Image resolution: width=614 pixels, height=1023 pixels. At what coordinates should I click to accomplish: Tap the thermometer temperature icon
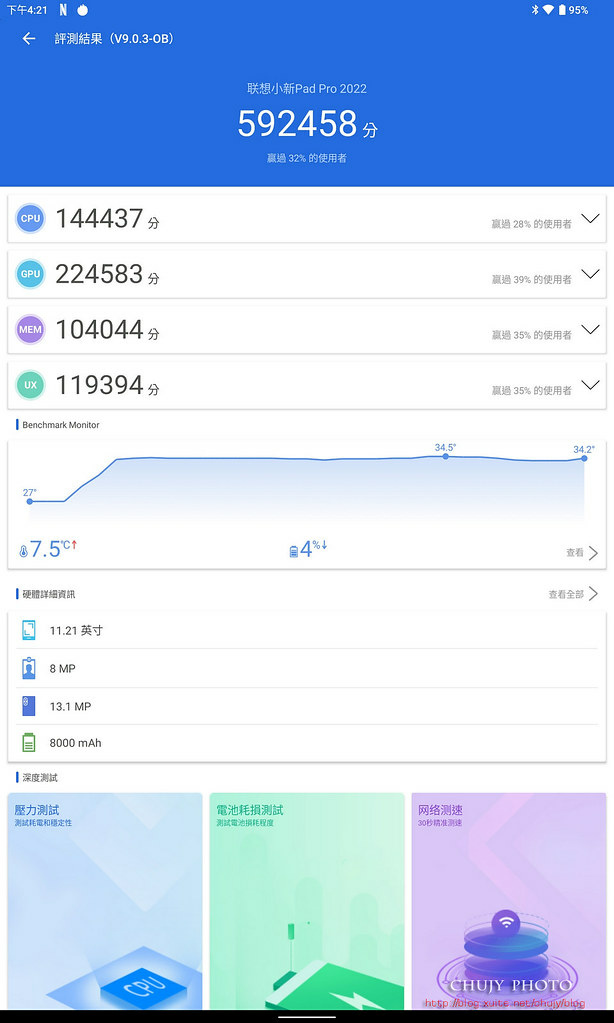tap(23, 552)
